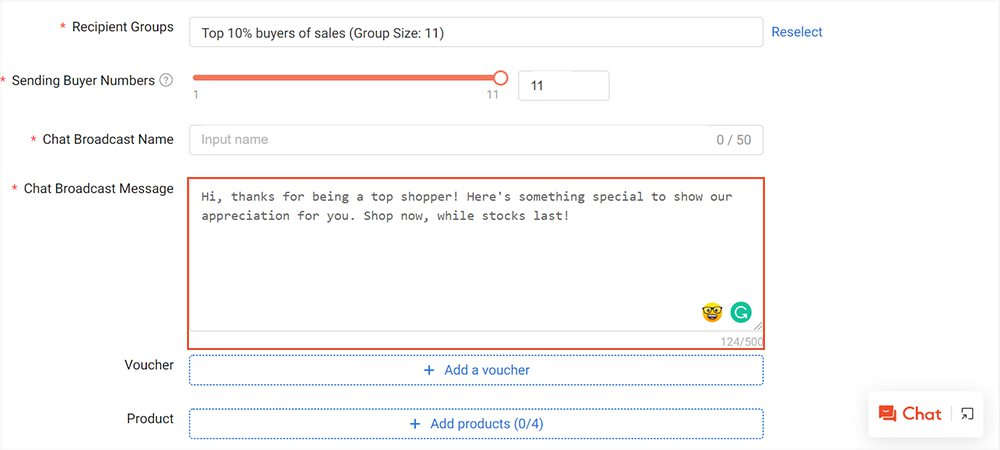Screen dimensions: 1000x450
Task: Click the plus icon beside Add a voucher
Action: 429,370
